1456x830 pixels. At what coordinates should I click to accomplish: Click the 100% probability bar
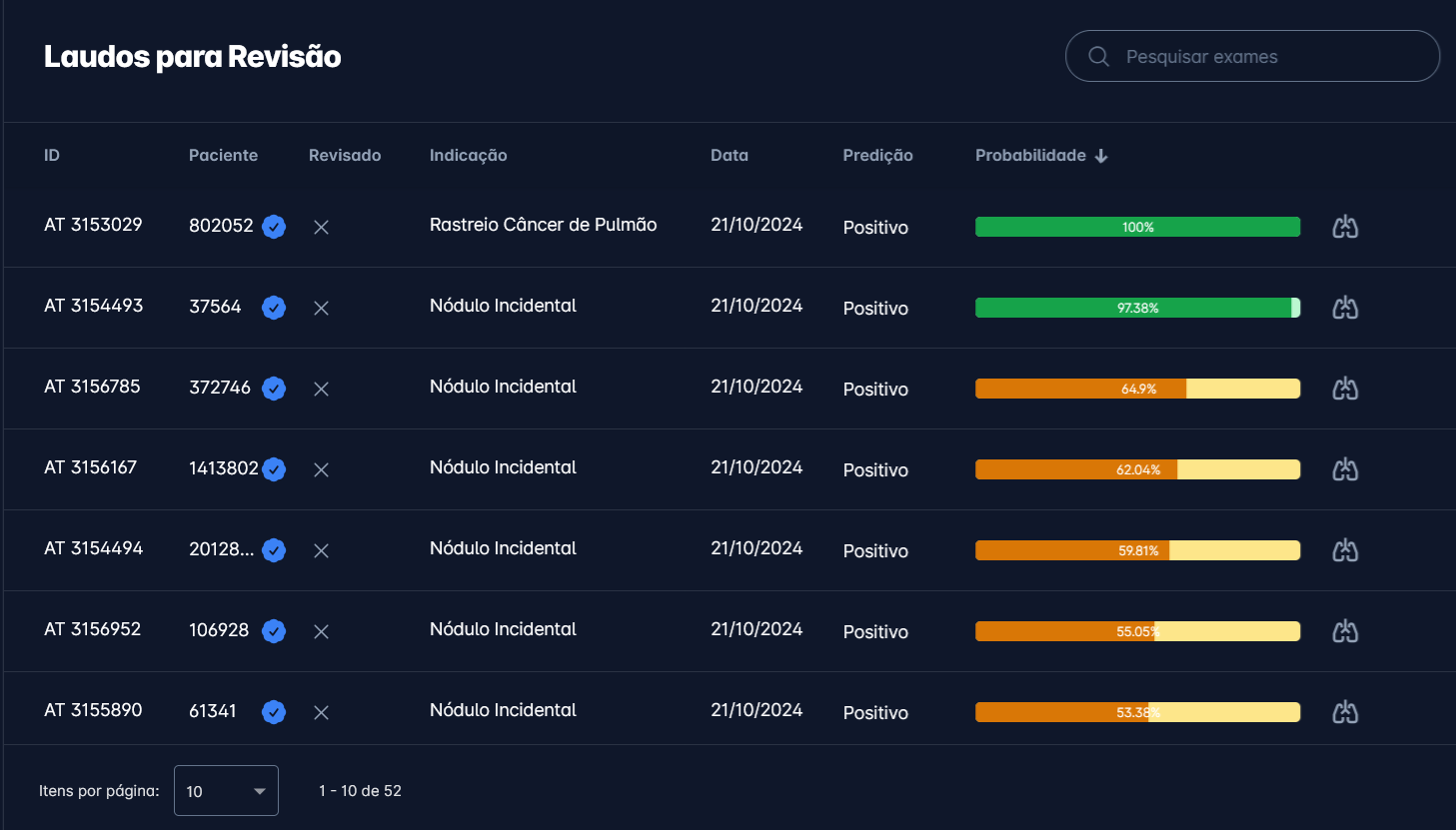pos(1137,227)
